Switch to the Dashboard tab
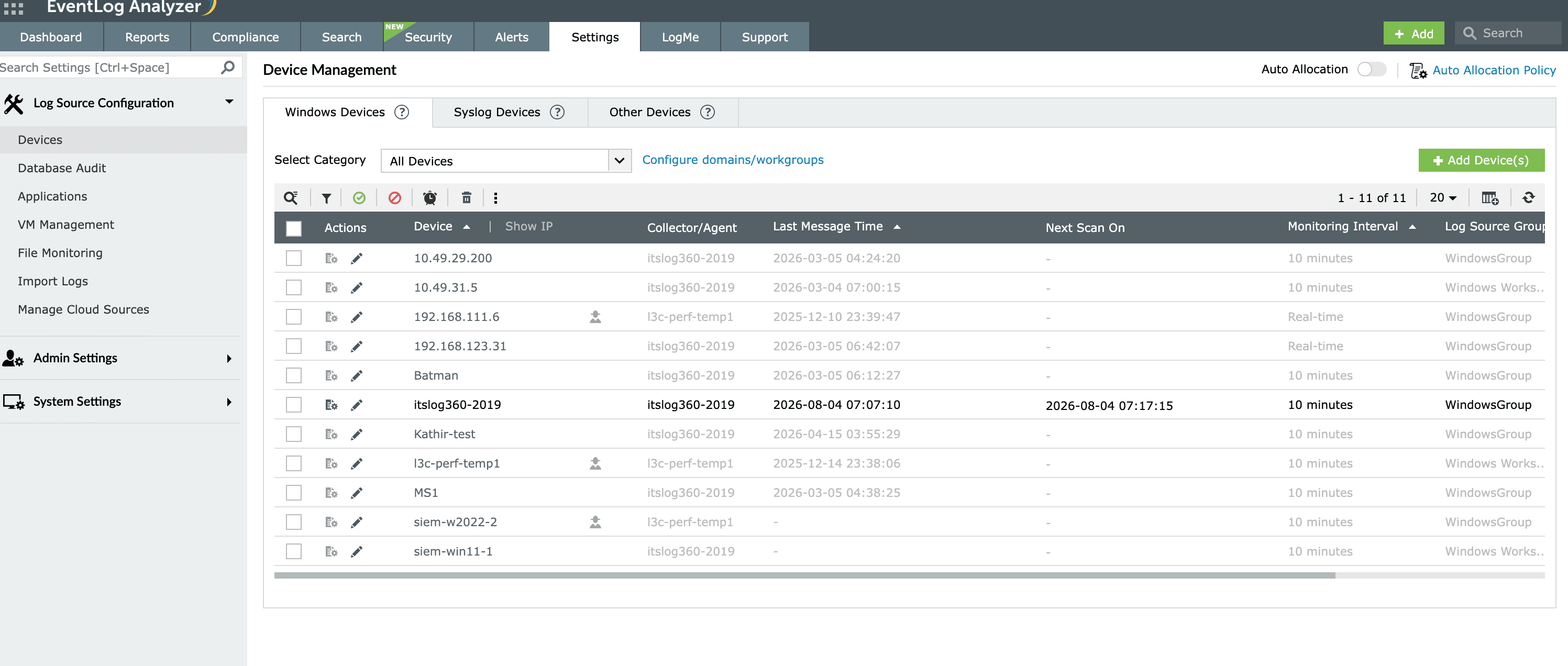1568x666 pixels. (x=51, y=37)
